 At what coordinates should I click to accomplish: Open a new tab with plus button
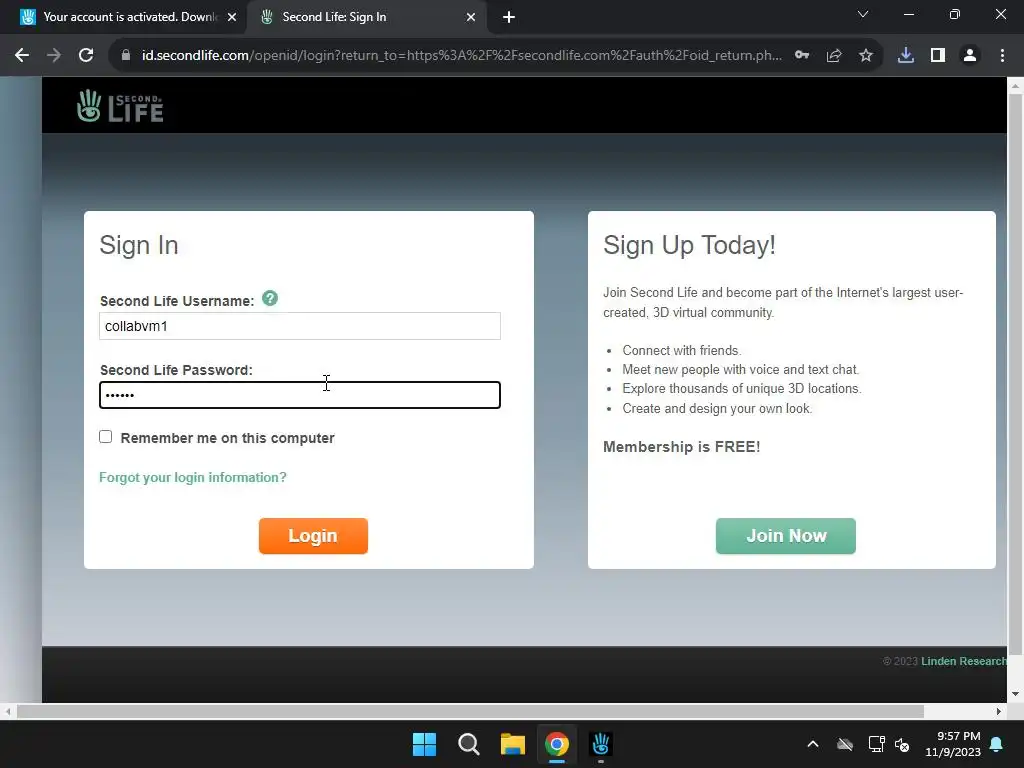click(x=509, y=17)
